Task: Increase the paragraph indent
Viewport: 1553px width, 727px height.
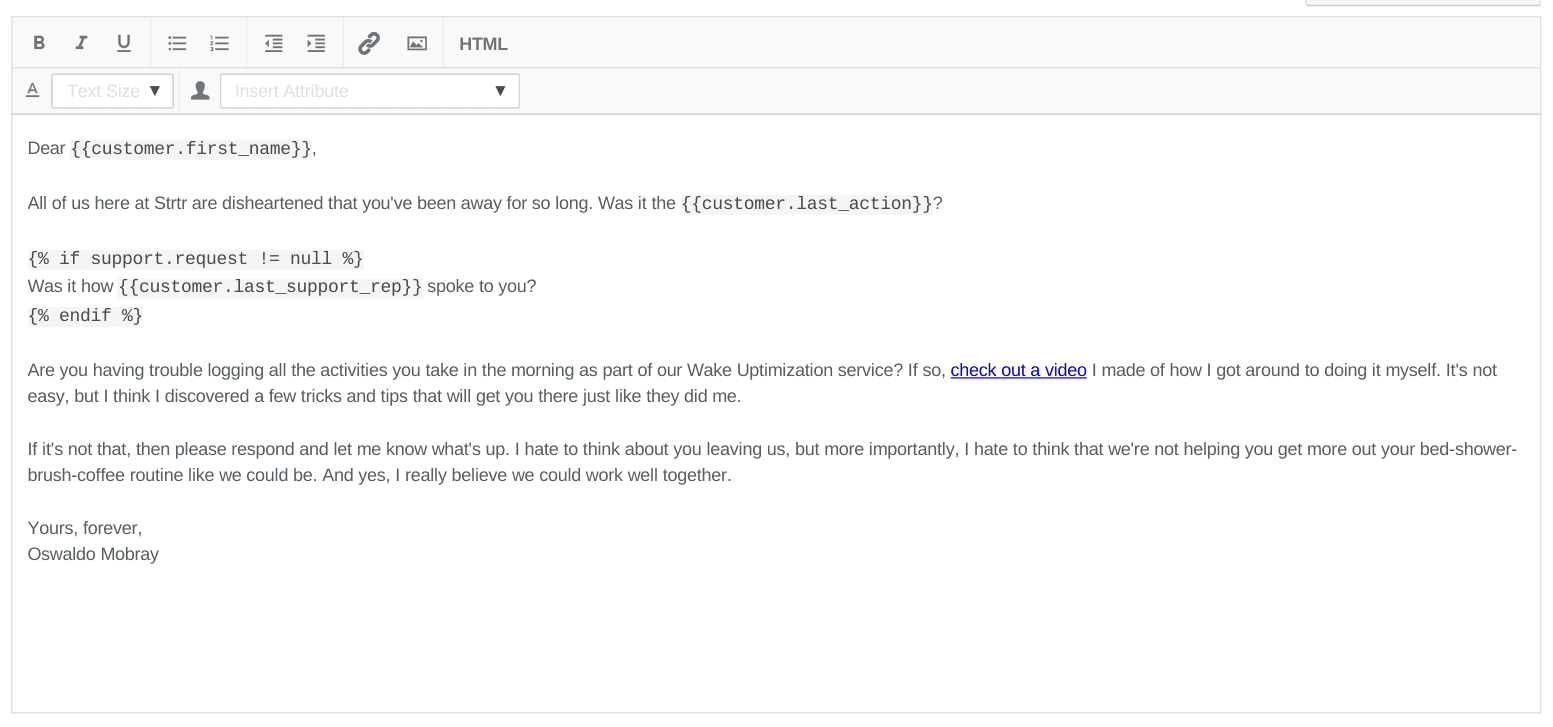Action: [316, 43]
